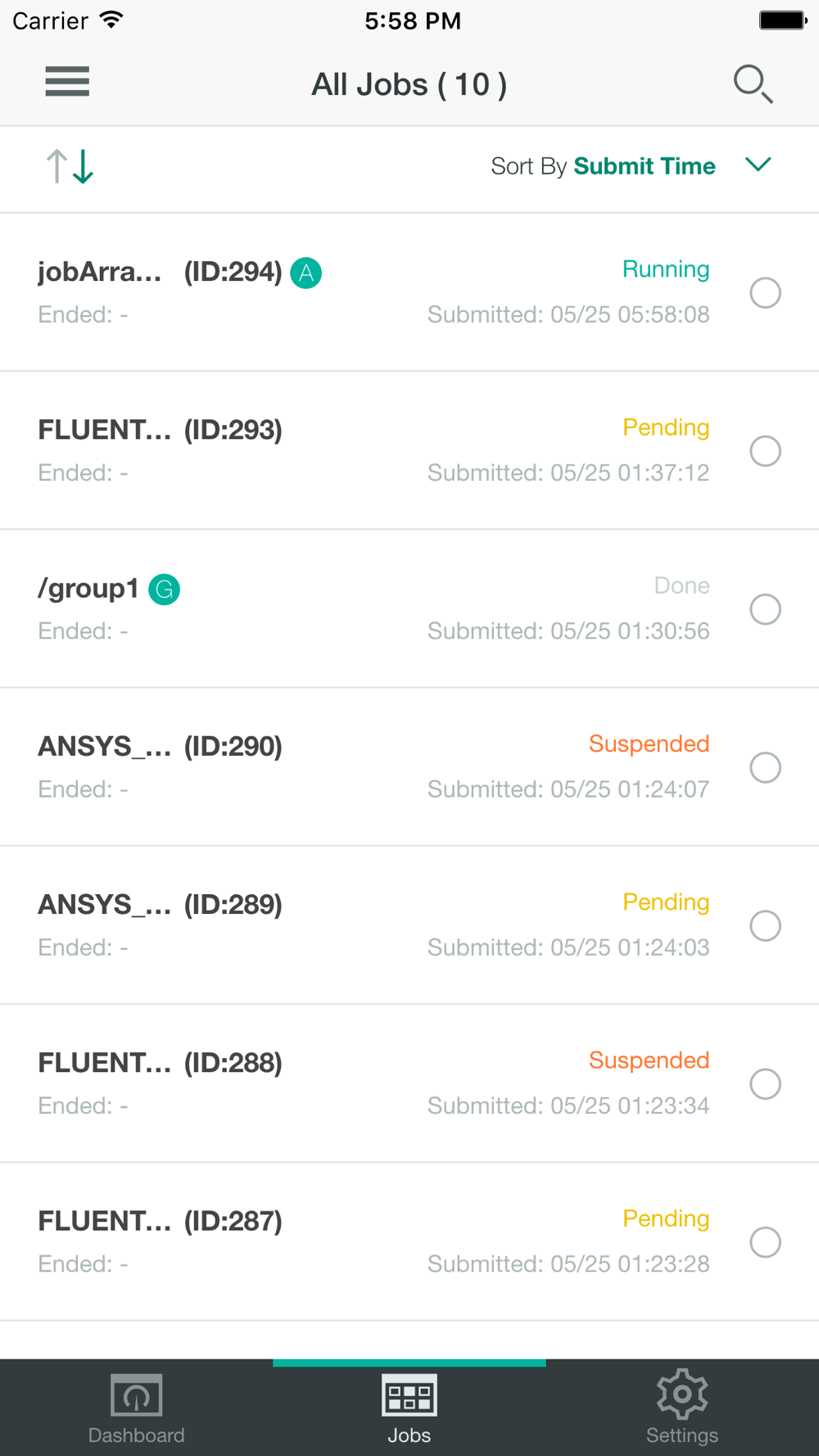Select the radio for job ID 290

766,767
